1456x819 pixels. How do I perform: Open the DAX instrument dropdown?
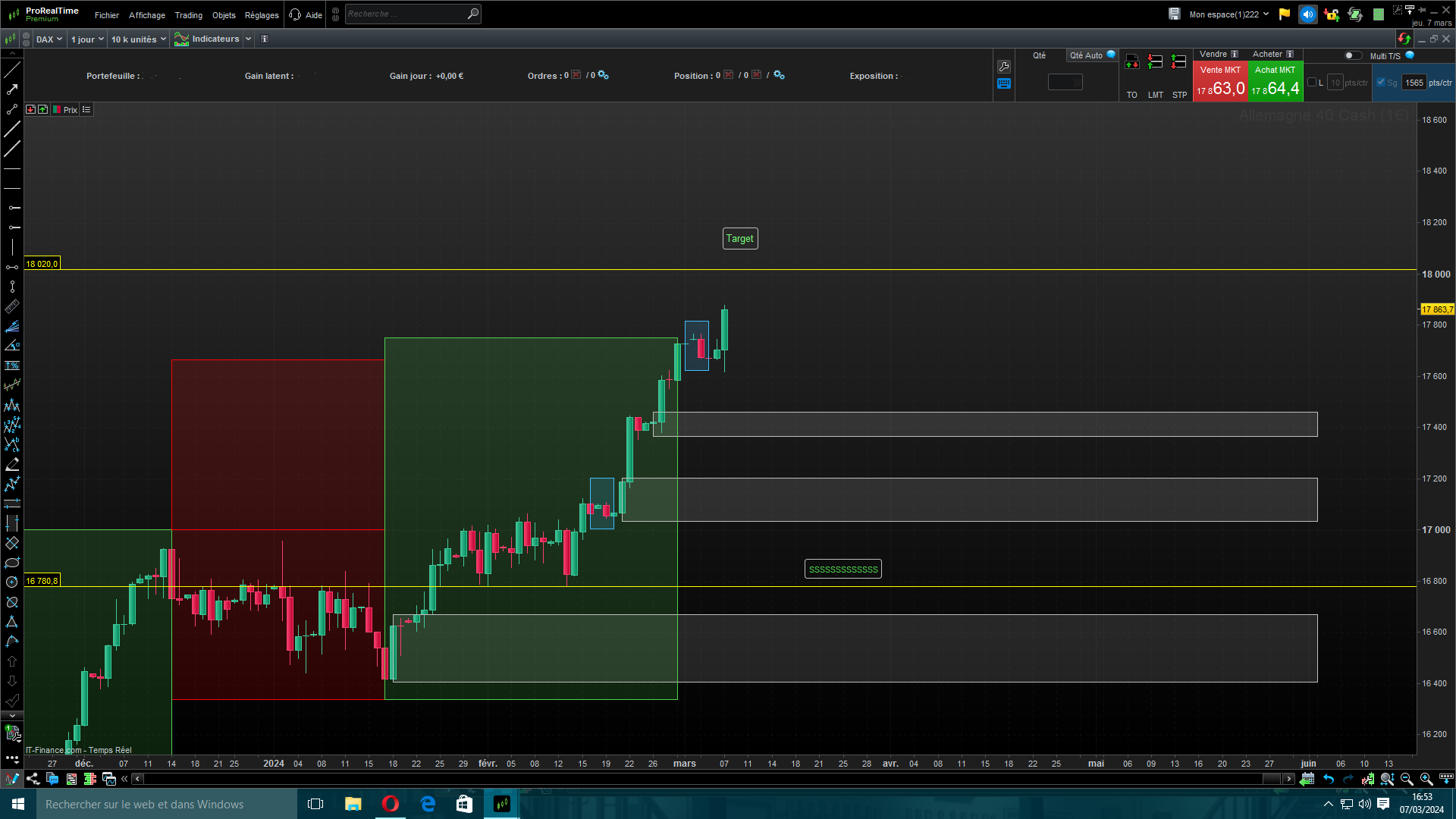point(49,39)
